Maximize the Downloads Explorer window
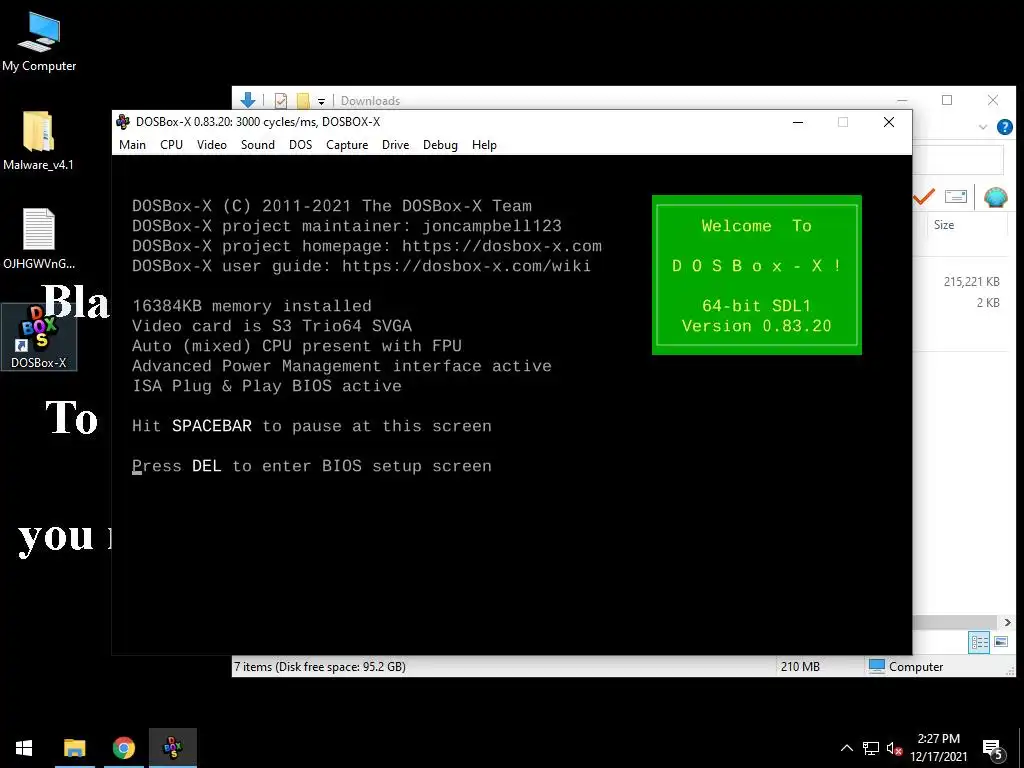The width and height of the screenshot is (1024, 768). tap(947, 100)
